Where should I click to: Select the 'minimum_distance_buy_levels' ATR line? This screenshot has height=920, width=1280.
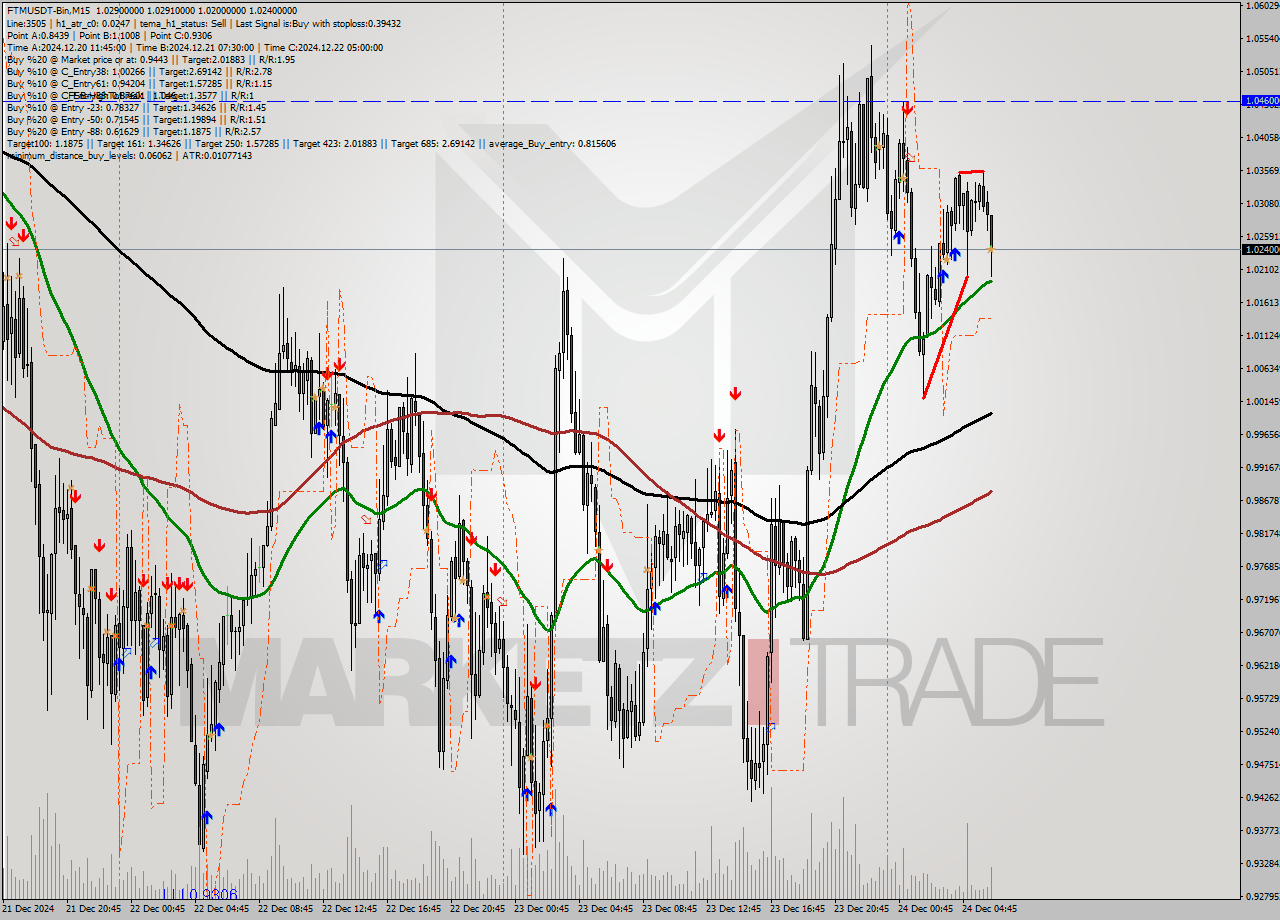(129, 155)
